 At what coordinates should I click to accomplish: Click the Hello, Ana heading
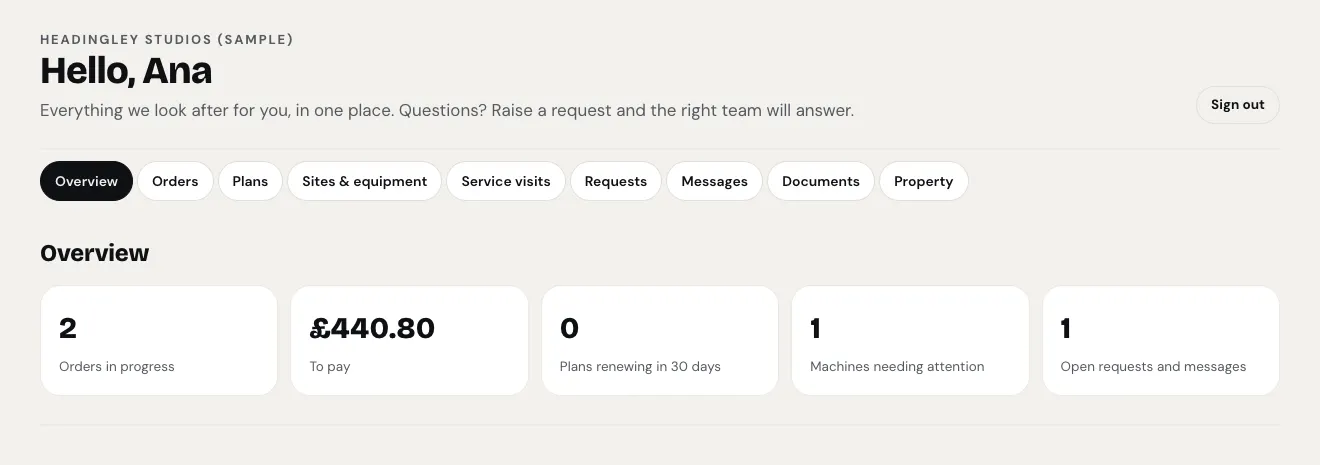point(126,72)
